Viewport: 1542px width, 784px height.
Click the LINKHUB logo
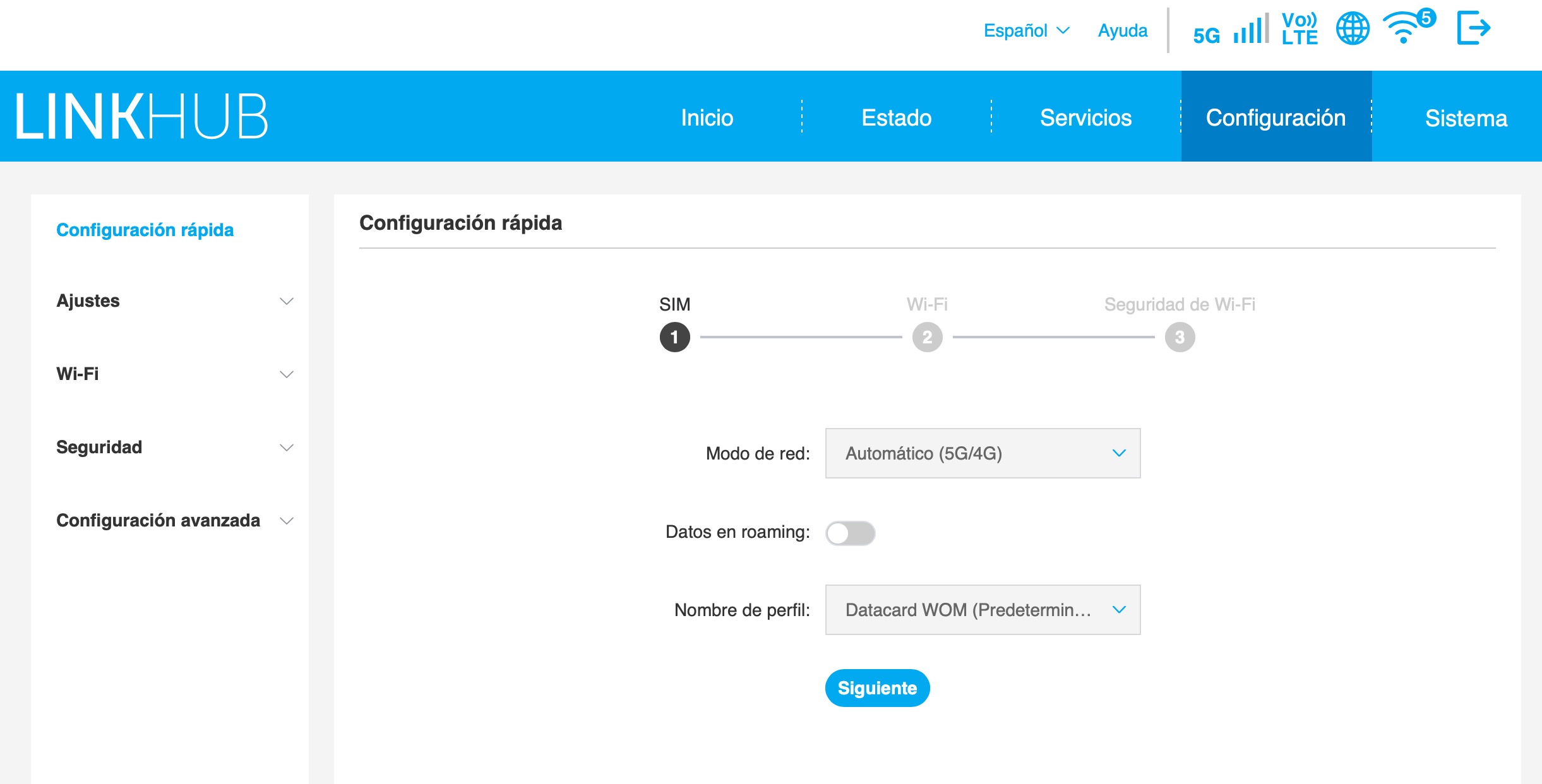pyautogui.click(x=141, y=116)
